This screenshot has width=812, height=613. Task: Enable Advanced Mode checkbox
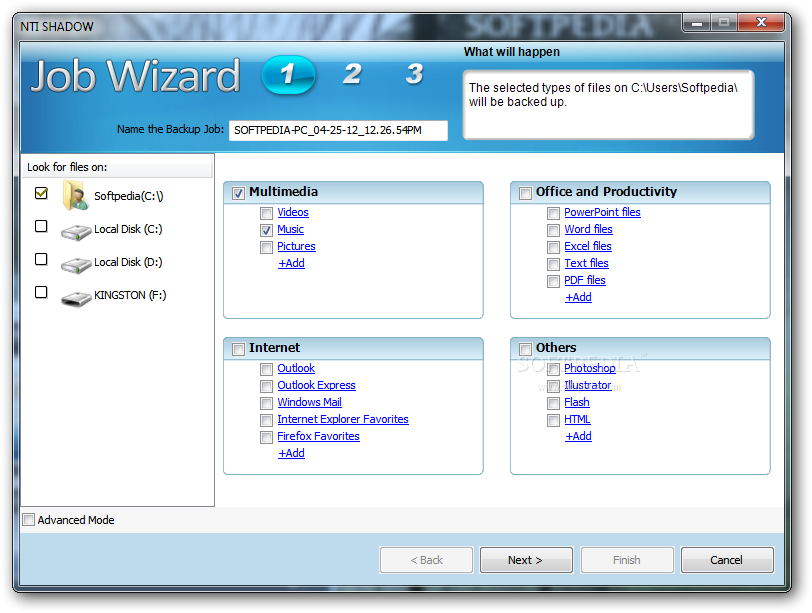(28, 519)
